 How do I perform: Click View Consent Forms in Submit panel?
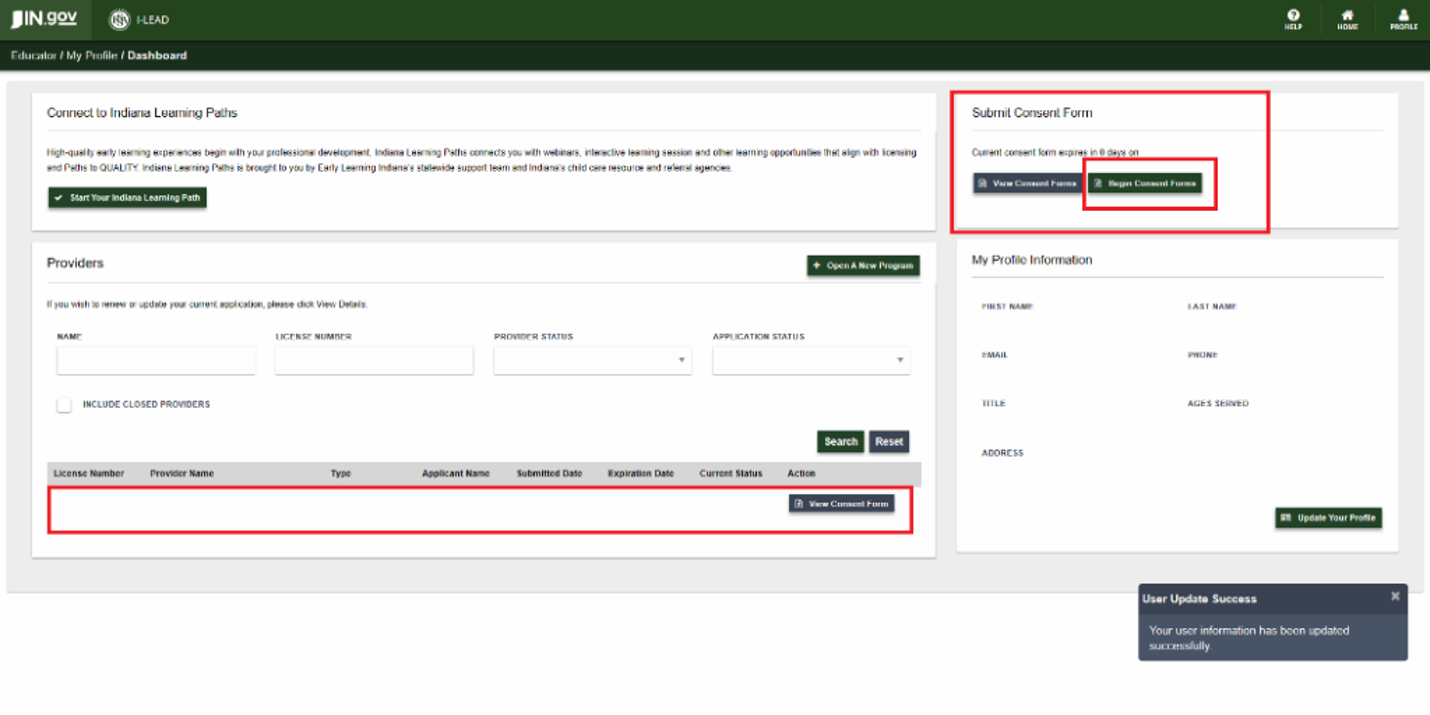[1027, 184]
